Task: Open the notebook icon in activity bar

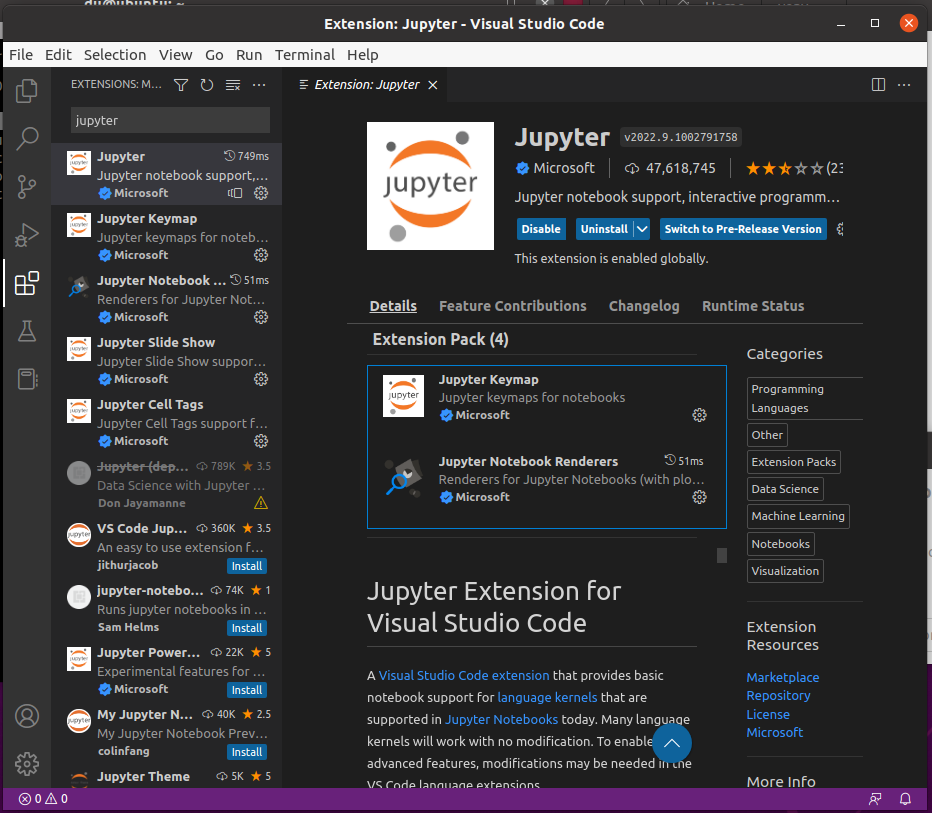Action: pyautogui.click(x=27, y=379)
